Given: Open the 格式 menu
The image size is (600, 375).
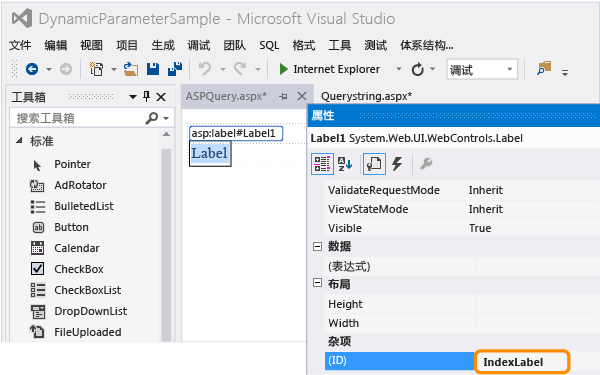Looking at the screenshot, I should 304,46.
